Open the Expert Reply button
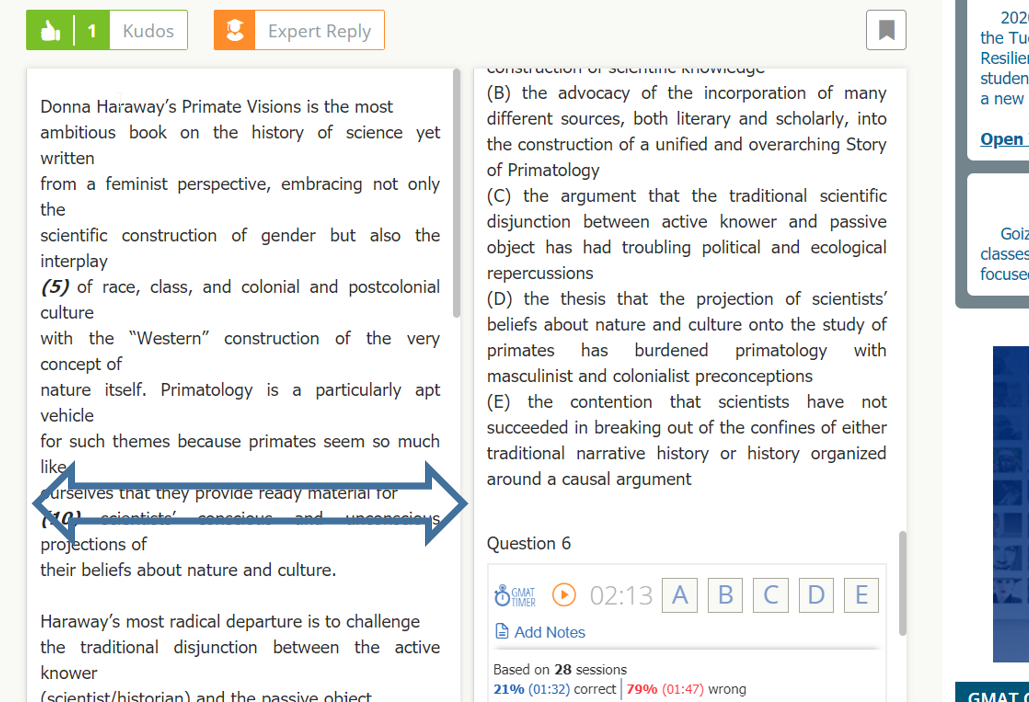Image resolution: width=1029 pixels, height=702 pixels. point(319,31)
